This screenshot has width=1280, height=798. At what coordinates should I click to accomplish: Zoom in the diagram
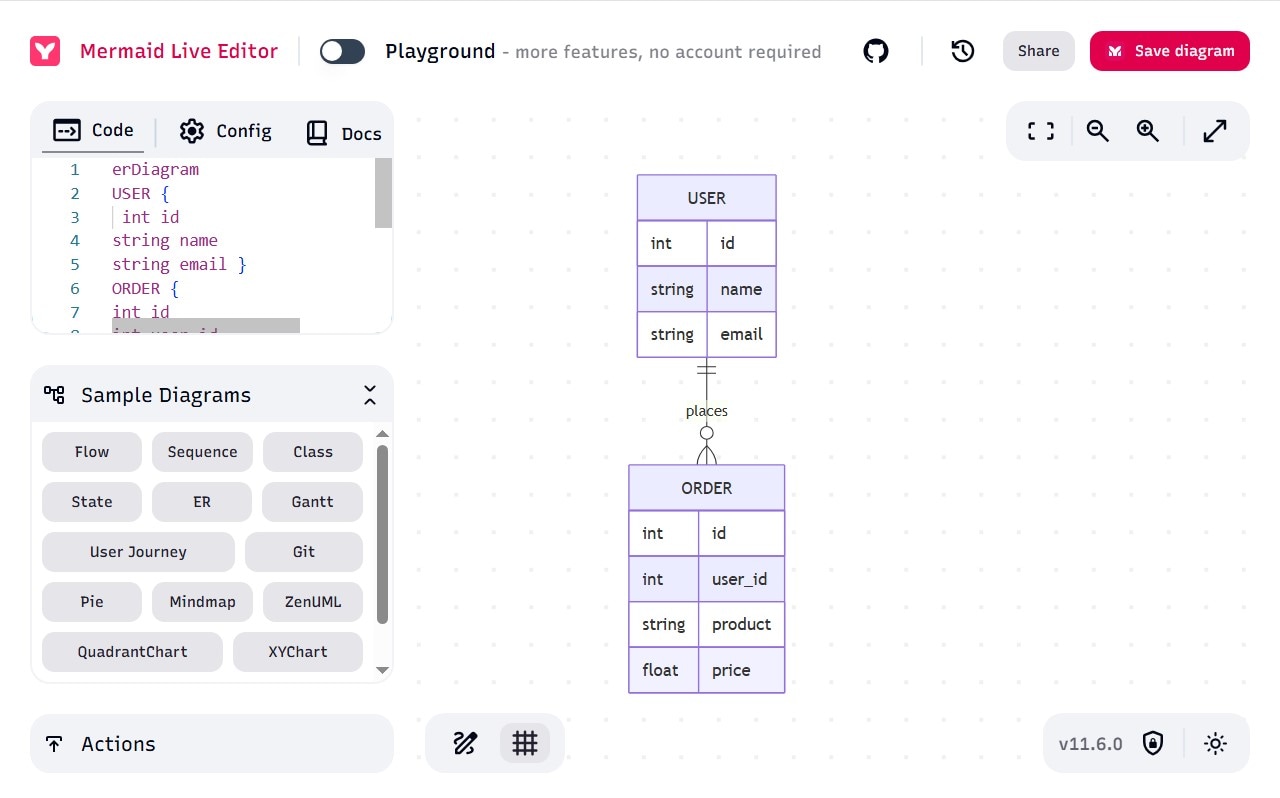[x=1148, y=131]
